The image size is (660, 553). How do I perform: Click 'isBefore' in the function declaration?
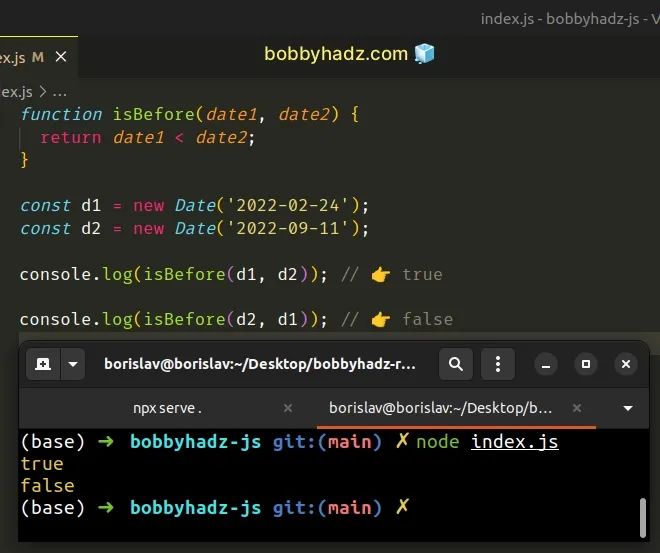154,114
